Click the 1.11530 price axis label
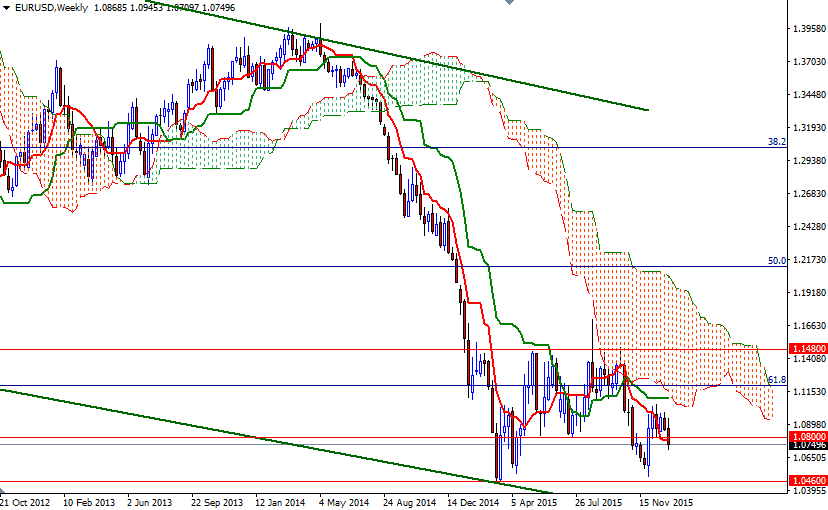Viewport: 828px width, 510px height. pos(809,392)
